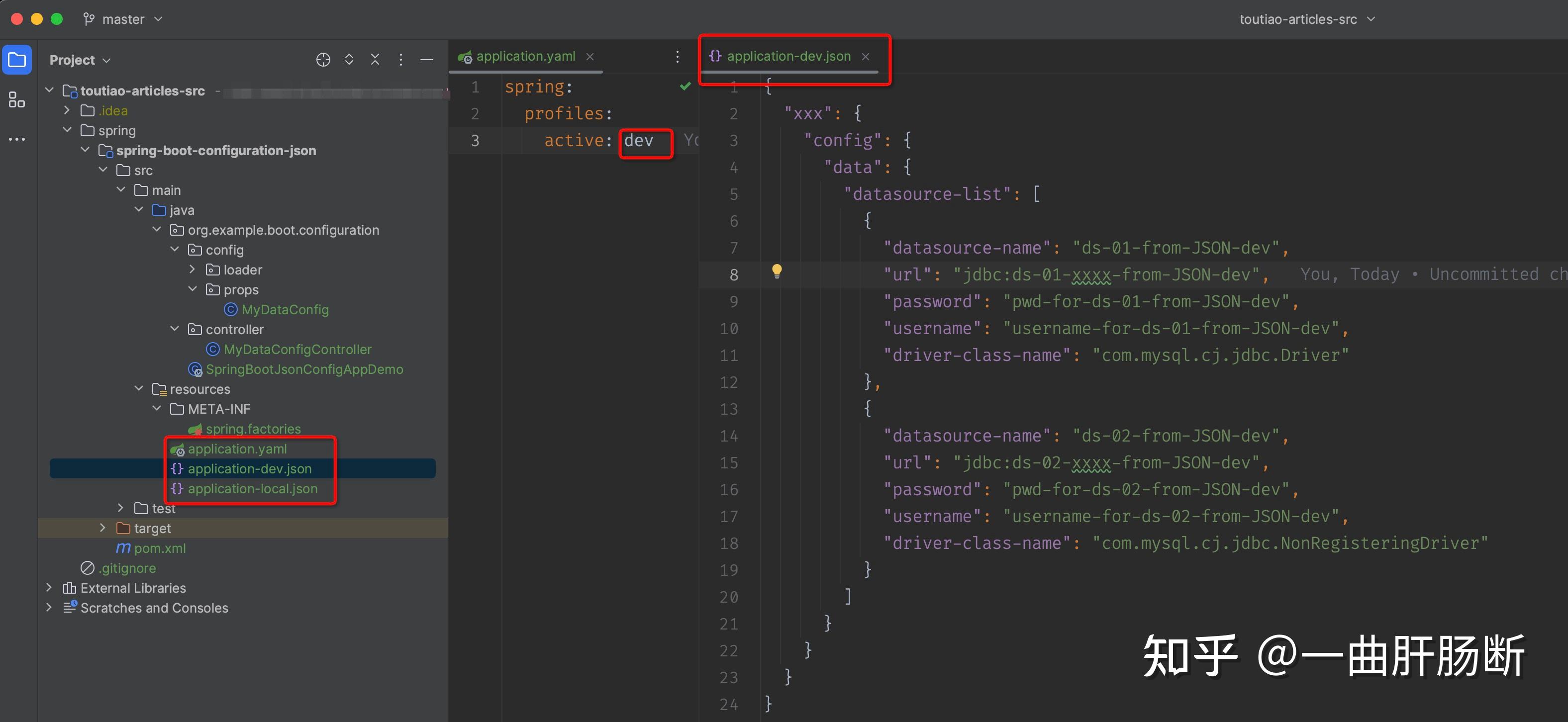Click Expand All icon in Project panel
This screenshot has width=1568, height=722.
tap(349, 60)
